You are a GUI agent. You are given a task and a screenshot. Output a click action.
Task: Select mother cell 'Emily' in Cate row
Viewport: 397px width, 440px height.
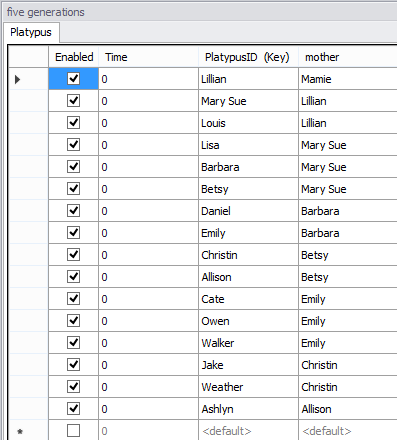point(348,299)
